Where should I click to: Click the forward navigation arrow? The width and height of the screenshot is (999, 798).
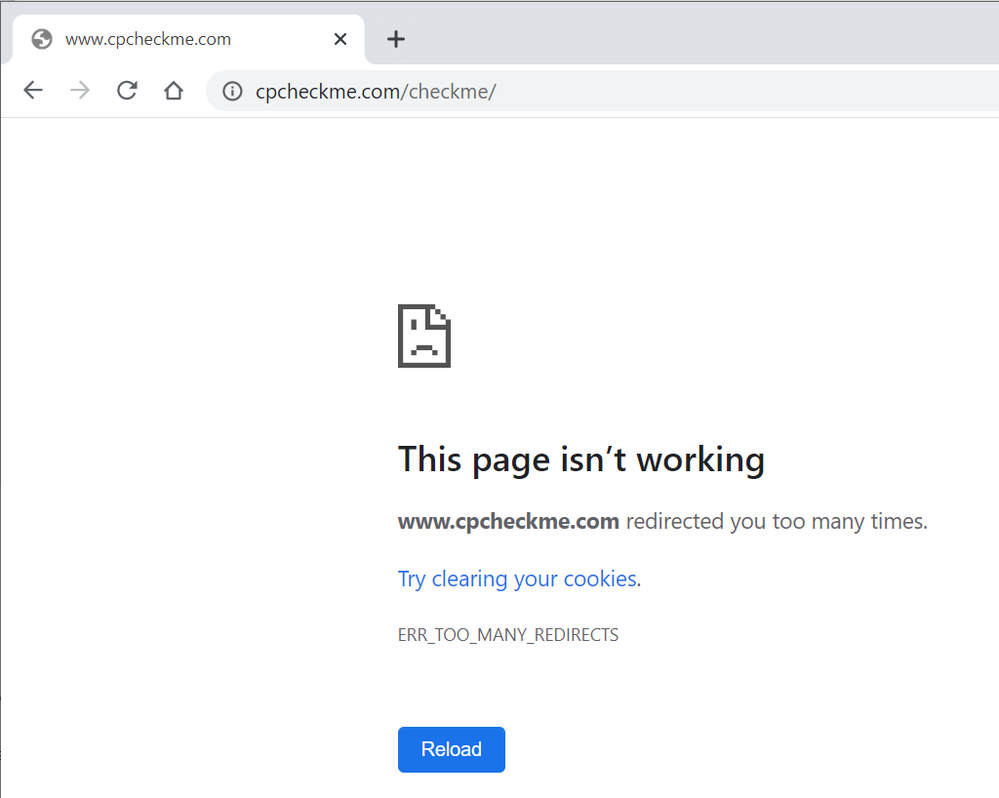click(x=80, y=90)
